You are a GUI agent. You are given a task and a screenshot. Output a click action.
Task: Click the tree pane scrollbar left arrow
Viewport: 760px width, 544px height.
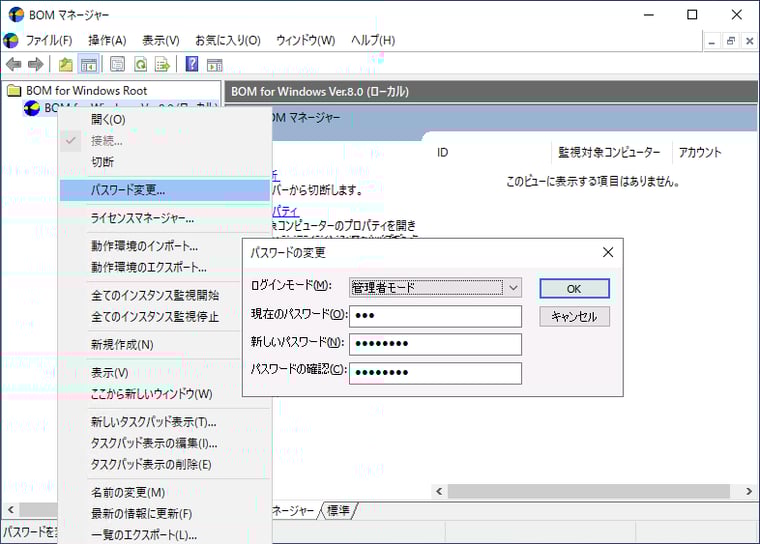(11, 510)
